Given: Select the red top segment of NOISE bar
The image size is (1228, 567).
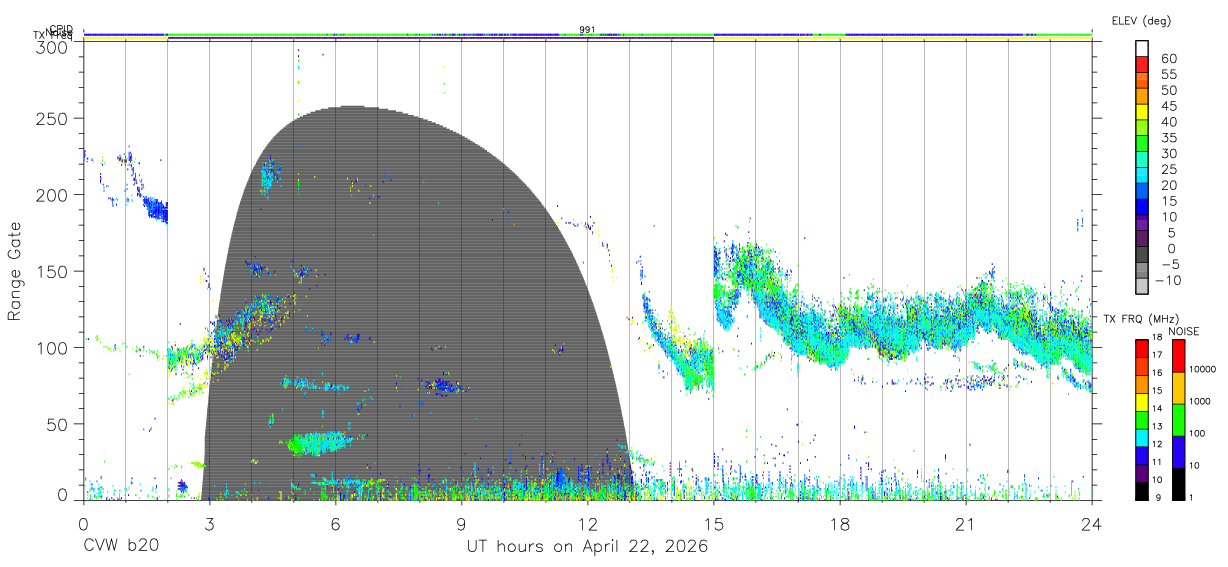Looking at the screenshot, I should click(x=1177, y=356).
